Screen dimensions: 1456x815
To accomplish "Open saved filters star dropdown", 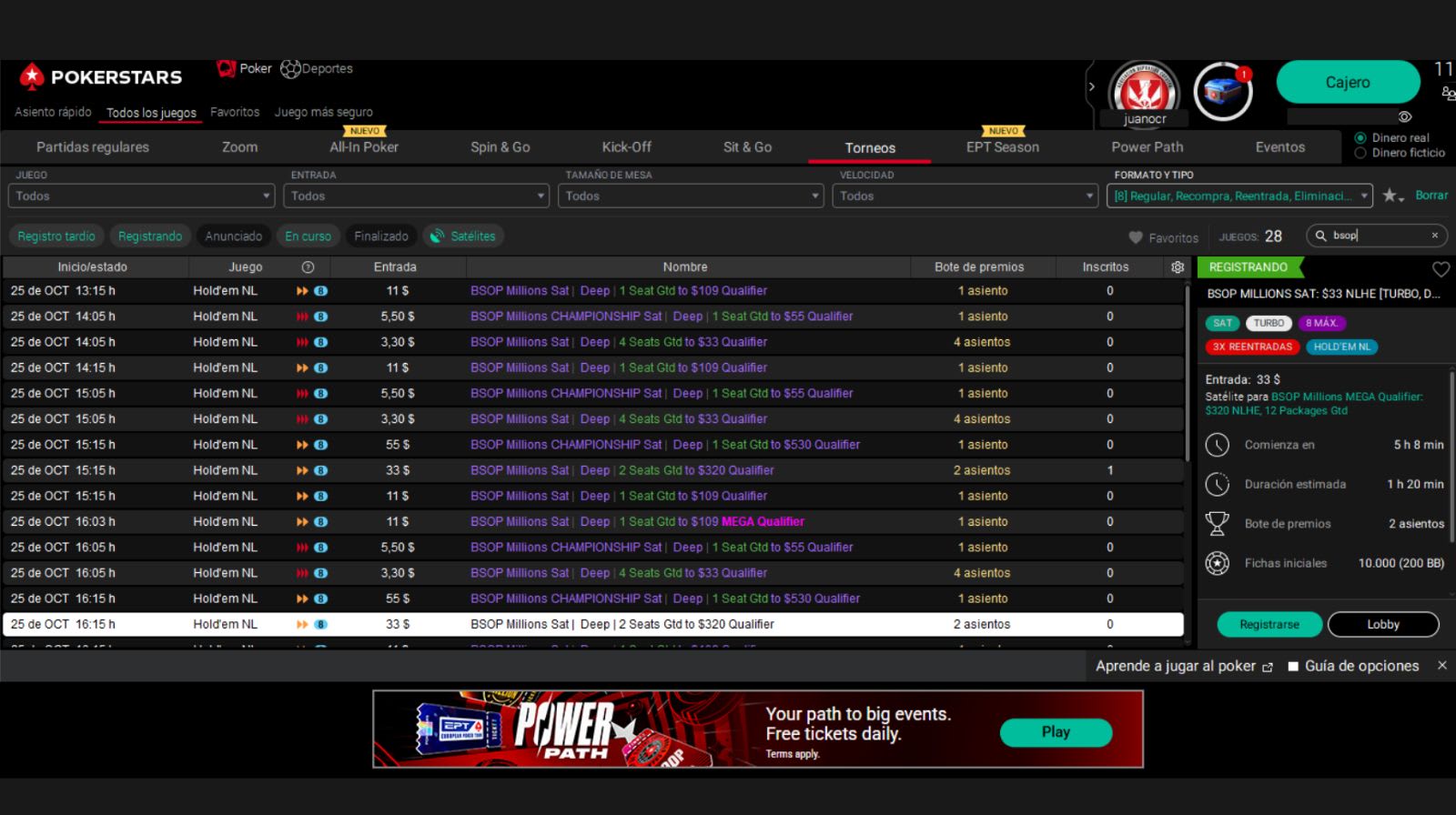I will (x=1393, y=196).
